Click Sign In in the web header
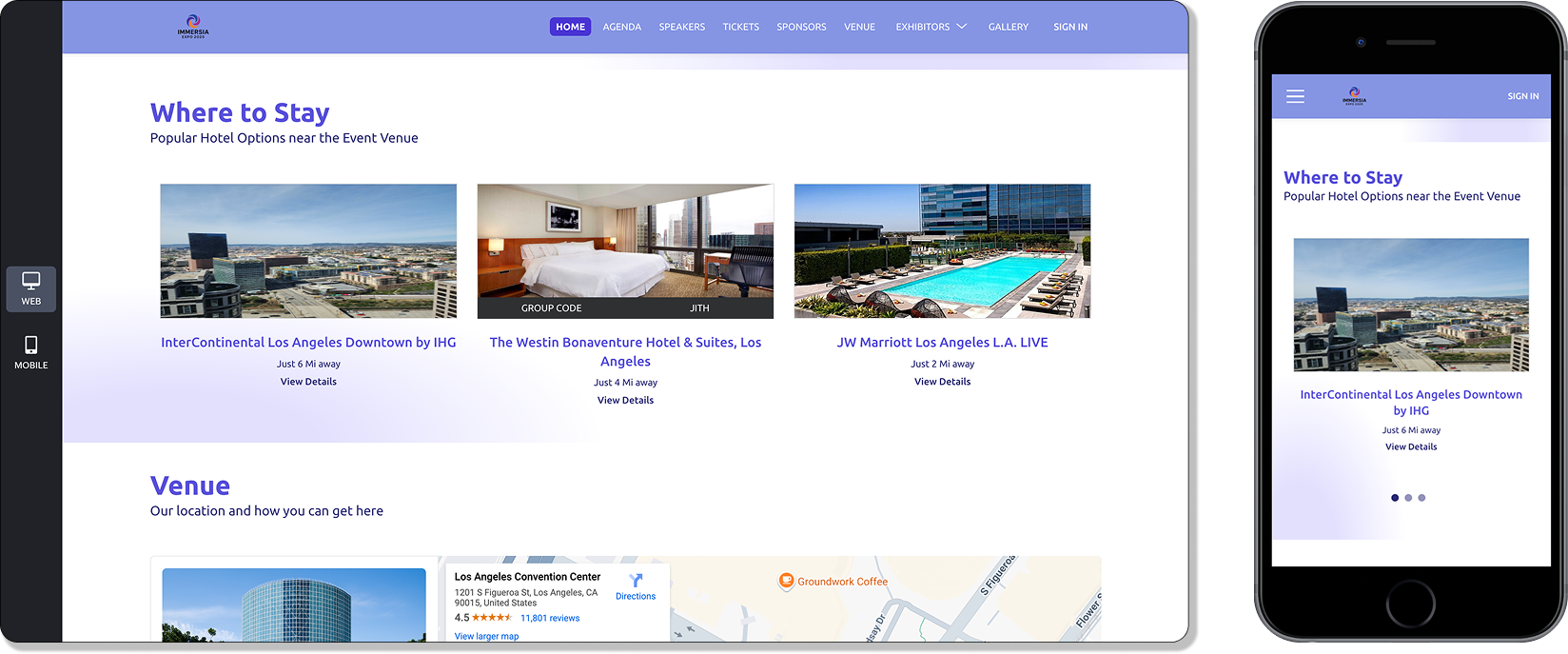 point(1070,27)
